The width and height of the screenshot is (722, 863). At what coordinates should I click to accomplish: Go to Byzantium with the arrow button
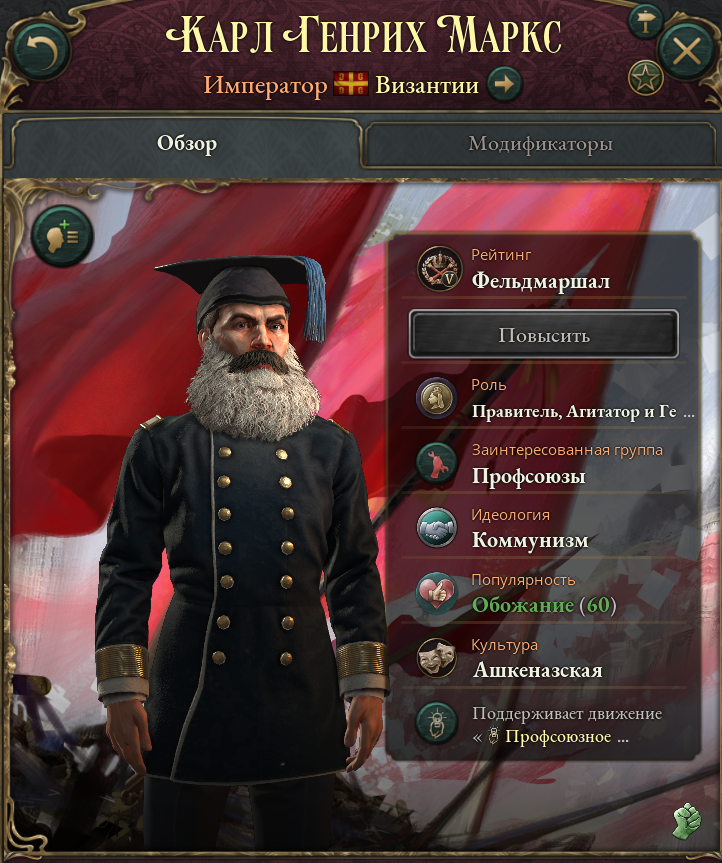point(504,85)
